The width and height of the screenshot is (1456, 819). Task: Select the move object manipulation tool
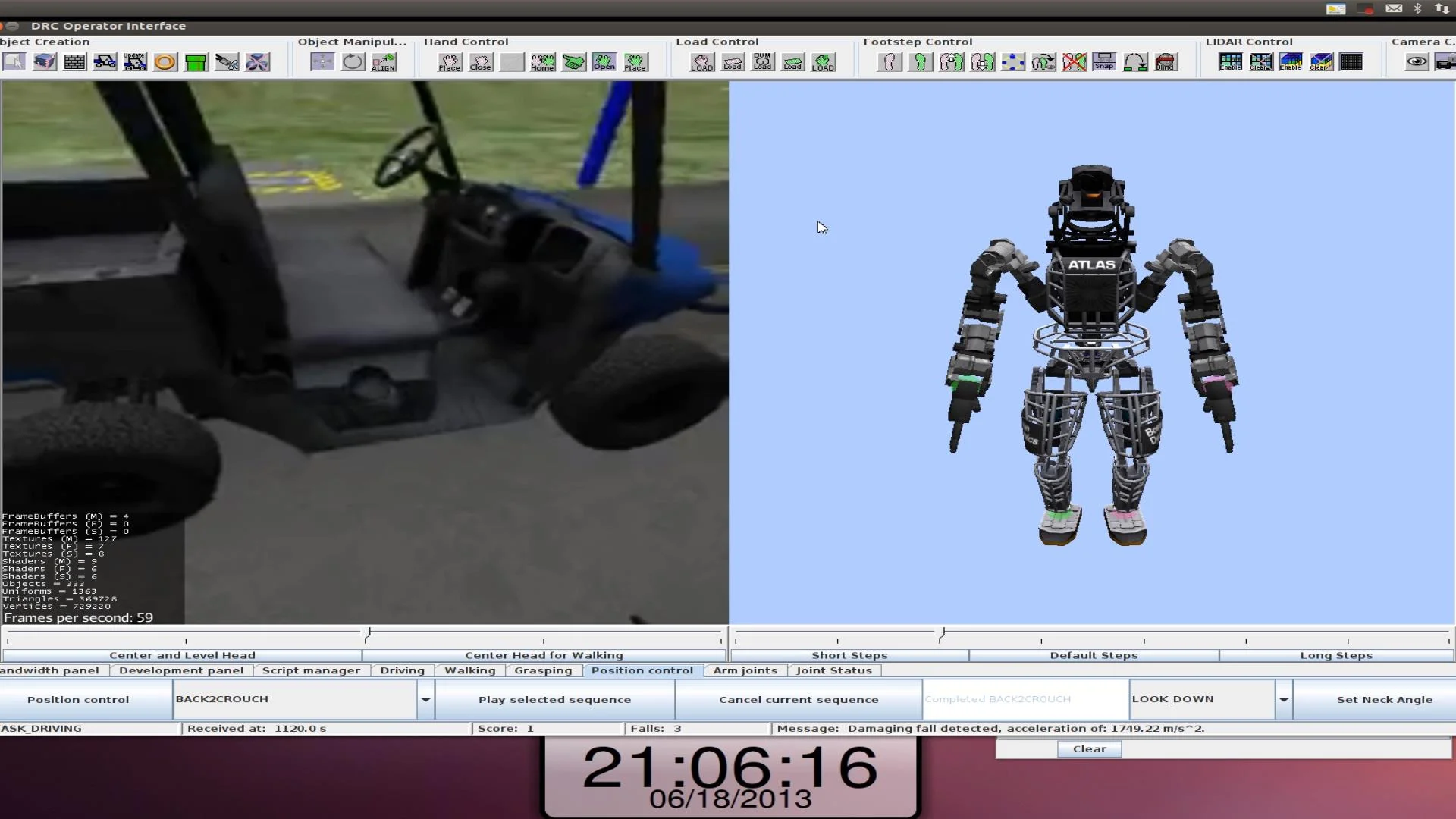[x=322, y=61]
